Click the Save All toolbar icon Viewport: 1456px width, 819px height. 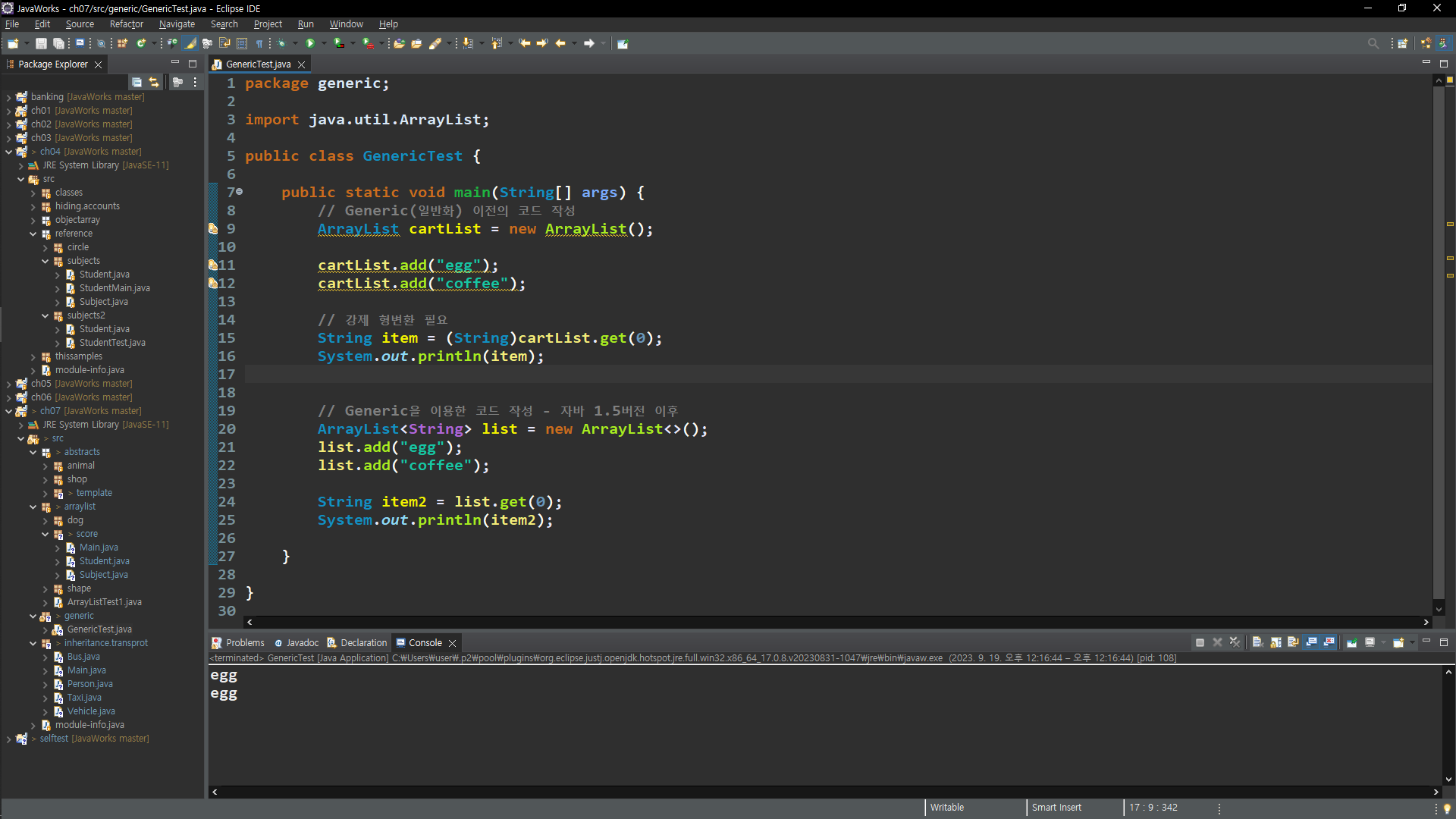[58, 43]
